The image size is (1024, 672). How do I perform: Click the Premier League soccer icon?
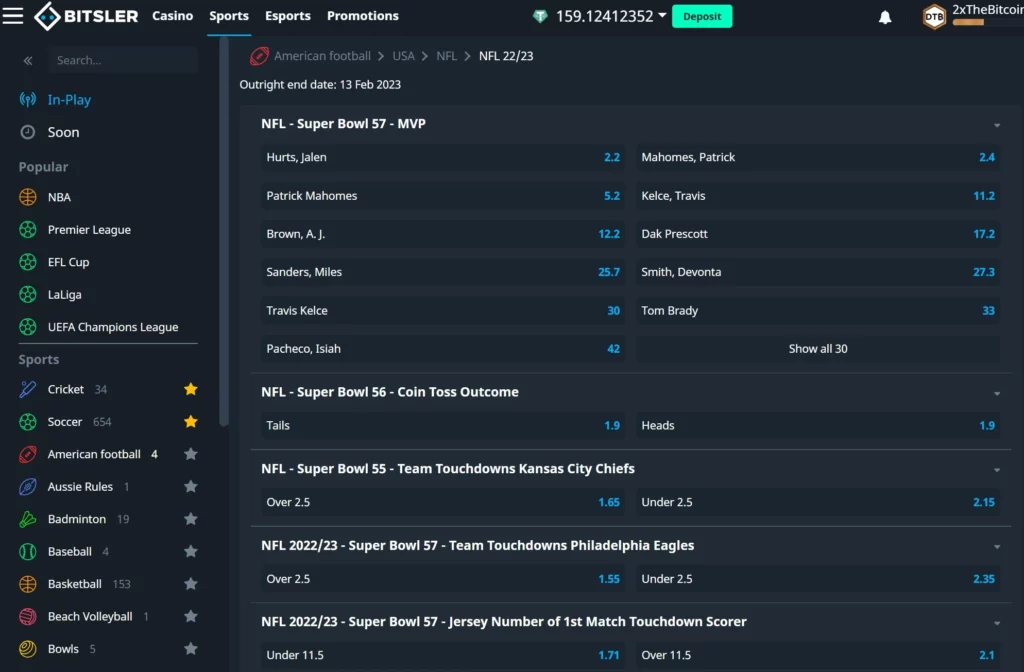point(27,229)
